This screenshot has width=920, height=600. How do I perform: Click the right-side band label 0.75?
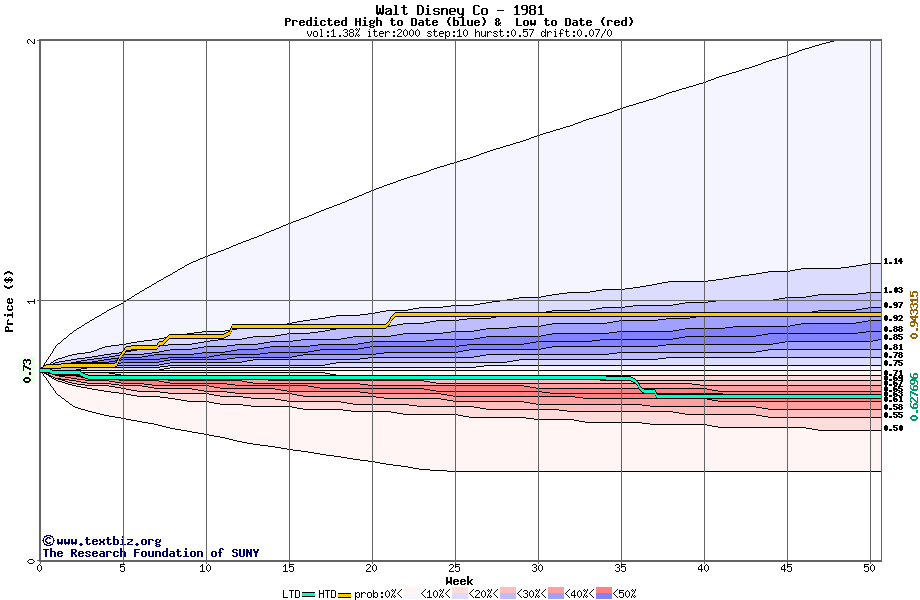tap(893, 364)
